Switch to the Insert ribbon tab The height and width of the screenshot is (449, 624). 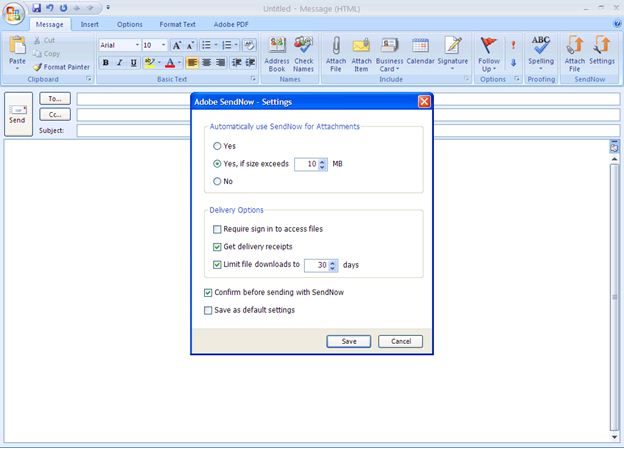(x=90, y=24)
